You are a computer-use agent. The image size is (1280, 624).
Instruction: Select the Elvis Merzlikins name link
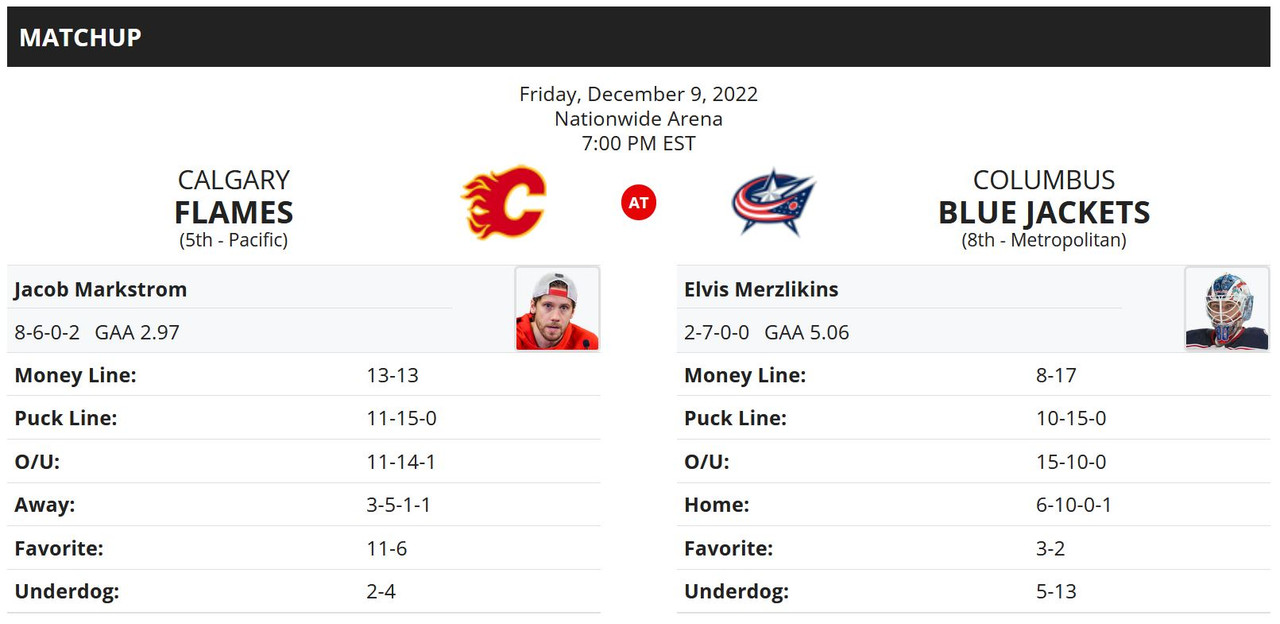point(761,289)
